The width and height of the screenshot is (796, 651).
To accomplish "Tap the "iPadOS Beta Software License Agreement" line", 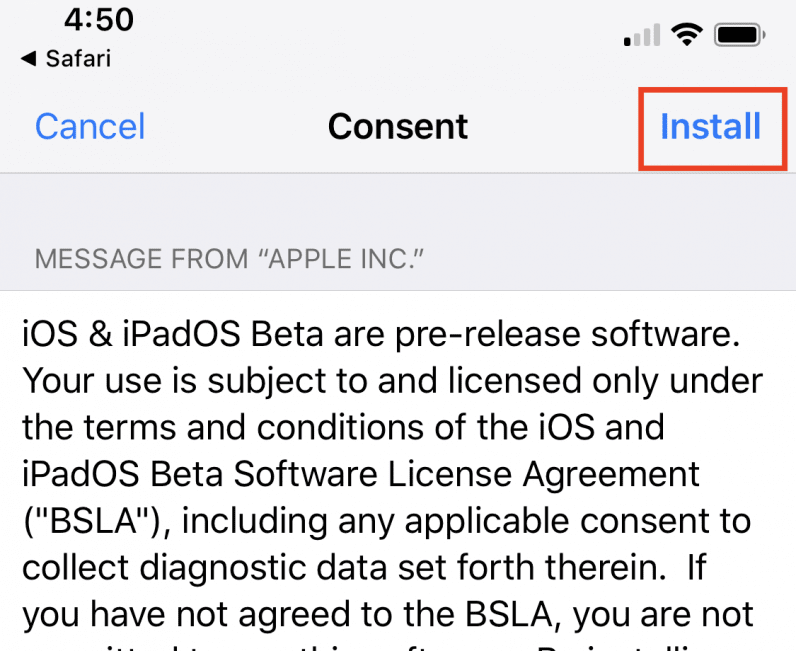I will [361, 475].
